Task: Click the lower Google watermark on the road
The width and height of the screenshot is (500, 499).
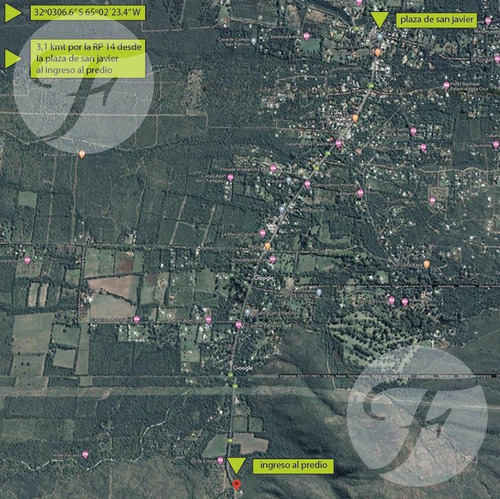Action: [x=243, y=368]
